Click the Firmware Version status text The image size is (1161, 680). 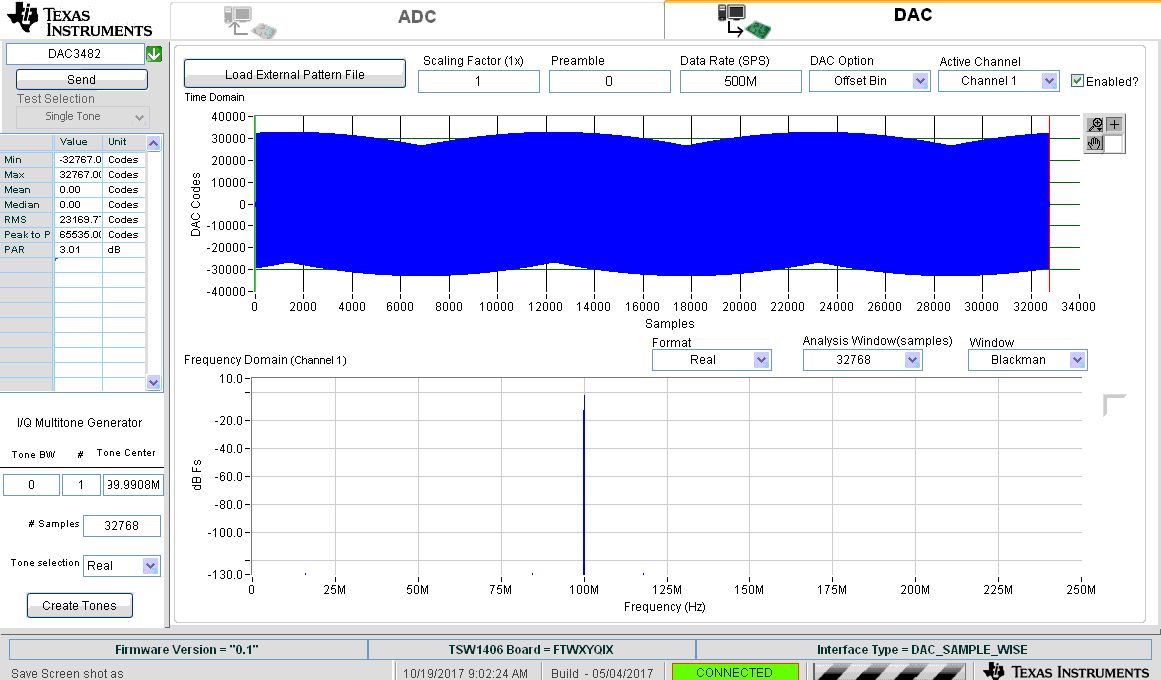point(187,650)
